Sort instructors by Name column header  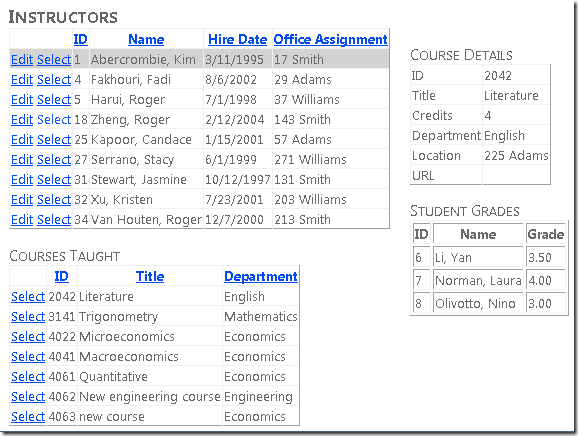tap(146, 39)
